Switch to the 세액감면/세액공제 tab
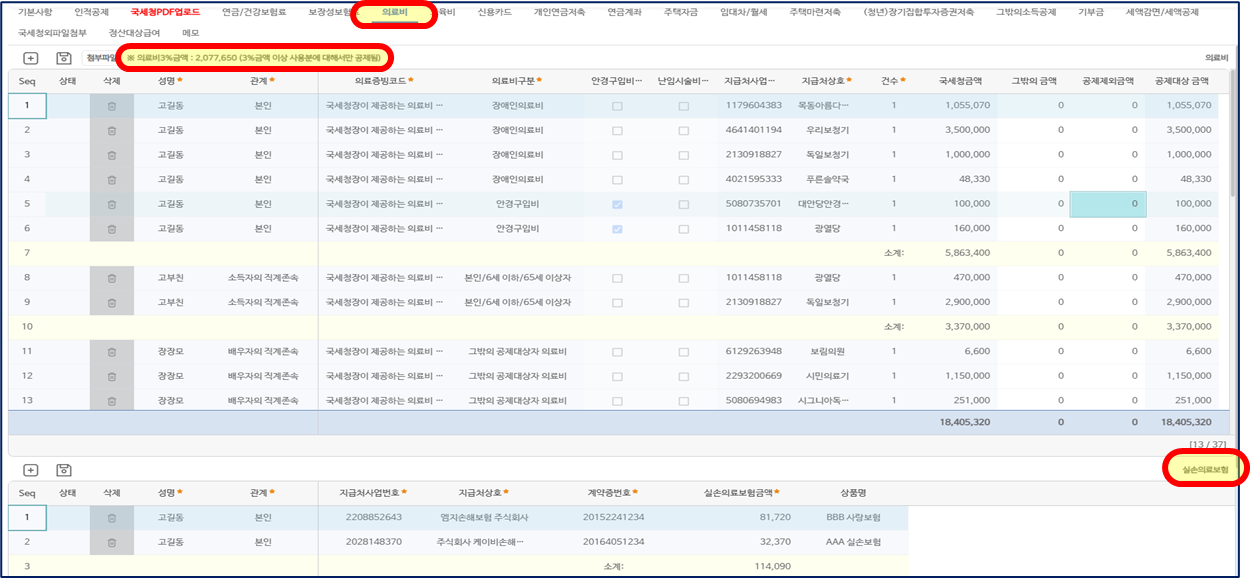The width and height of the screenshot is (1250, 578). pos(1163,12)
